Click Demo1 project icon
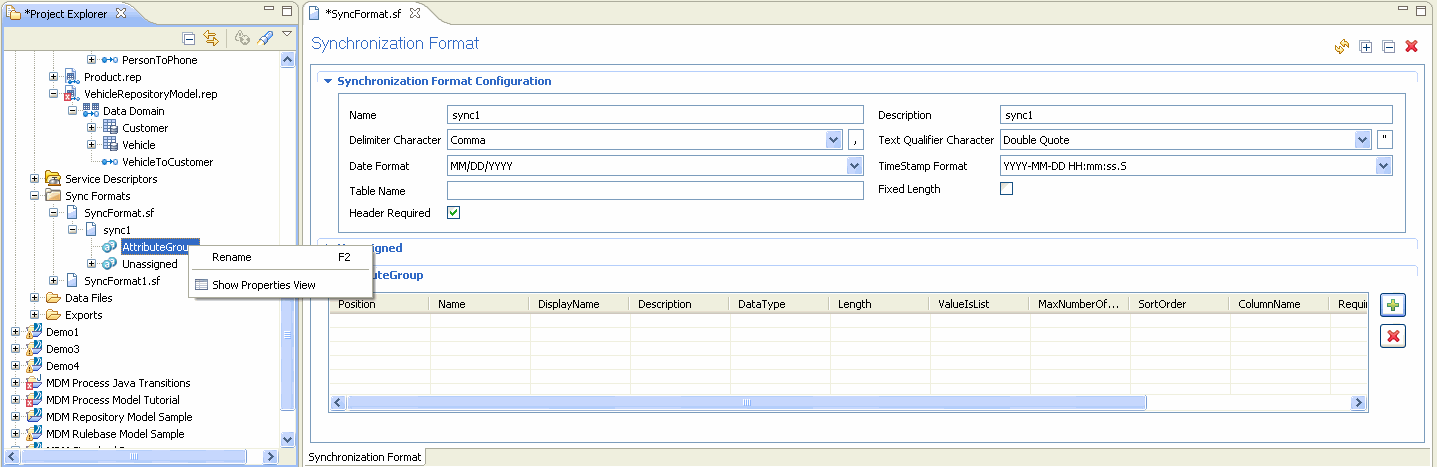 click(x=34, y=332)
